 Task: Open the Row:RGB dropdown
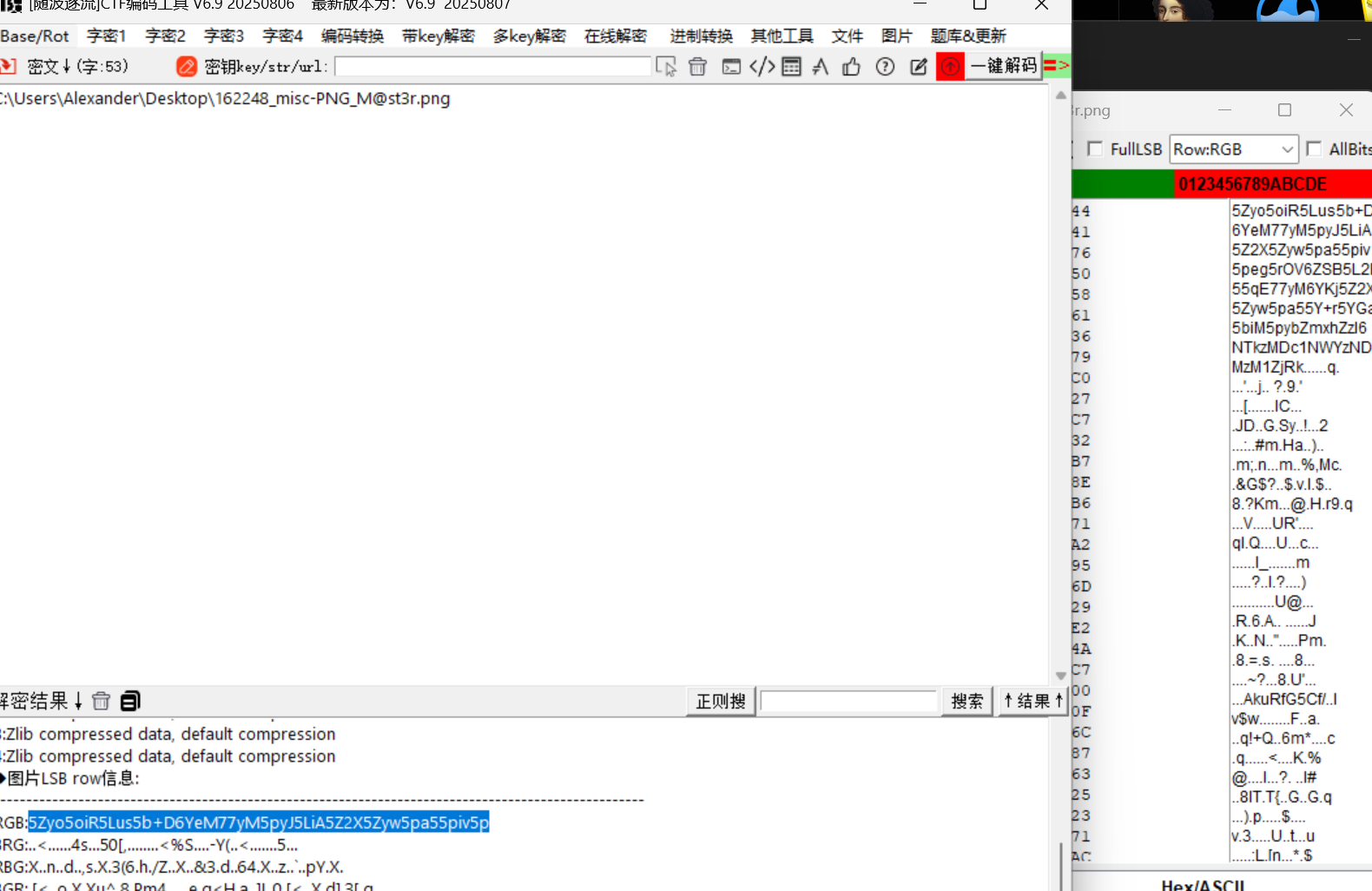click(x=1234, y=149)
